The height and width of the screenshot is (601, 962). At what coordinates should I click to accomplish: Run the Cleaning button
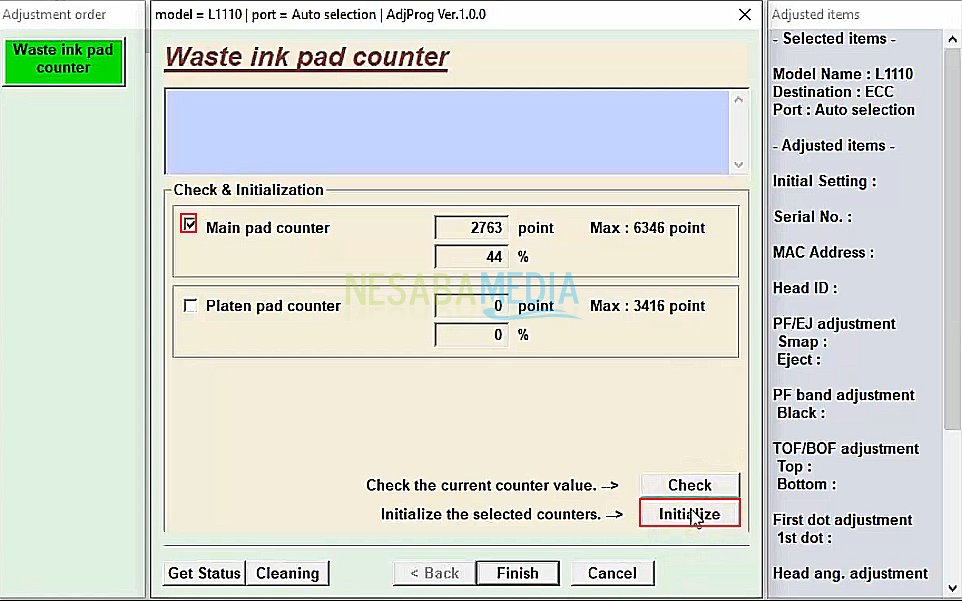tap(288, 573)
